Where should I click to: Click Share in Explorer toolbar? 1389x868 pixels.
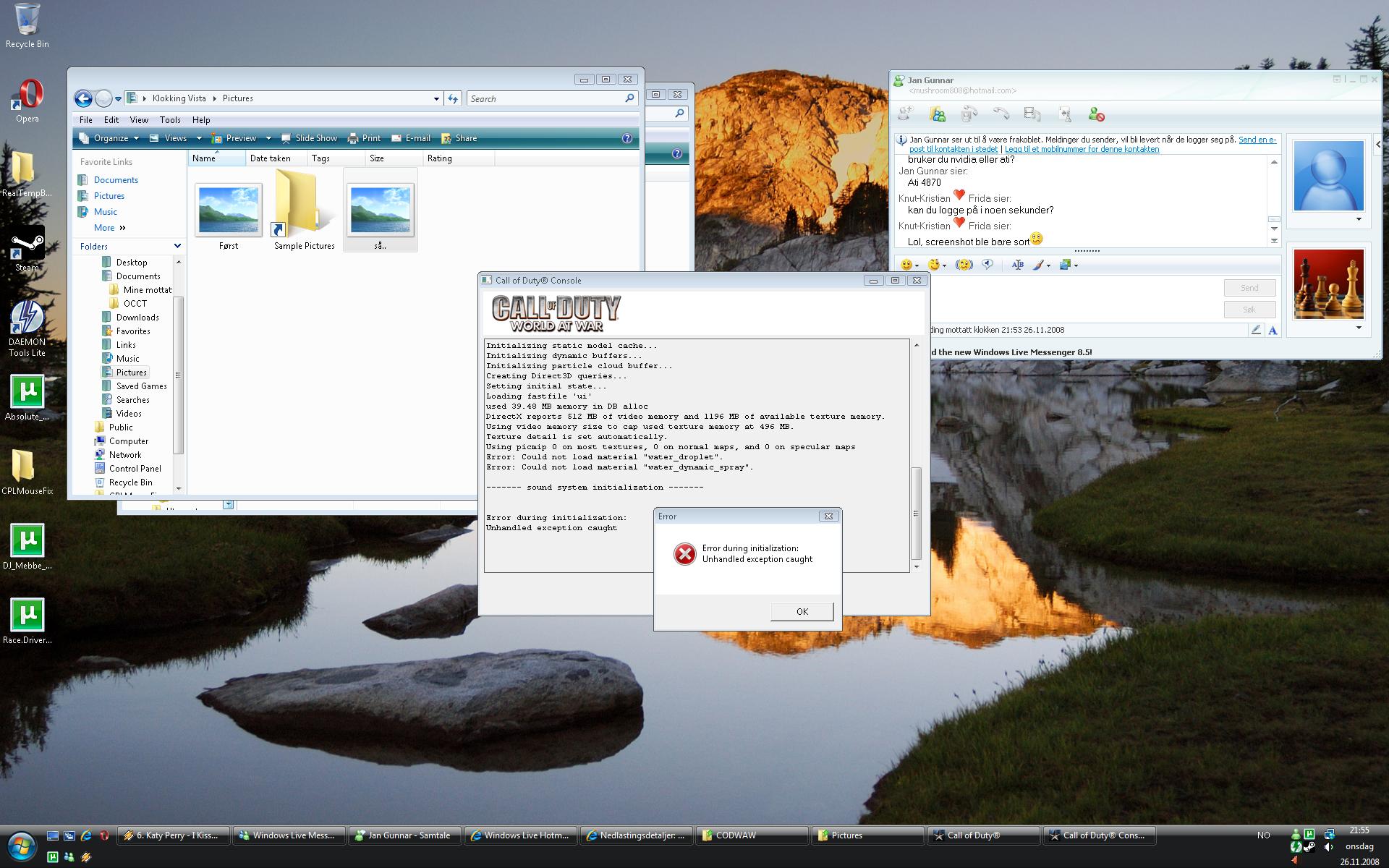(x=459, y=138)
